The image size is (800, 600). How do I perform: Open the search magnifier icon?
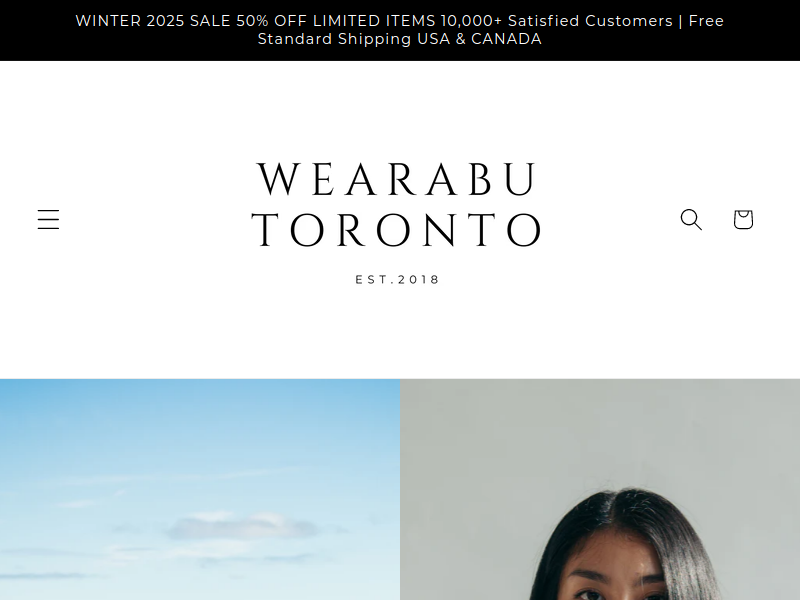tap(691, 219)
